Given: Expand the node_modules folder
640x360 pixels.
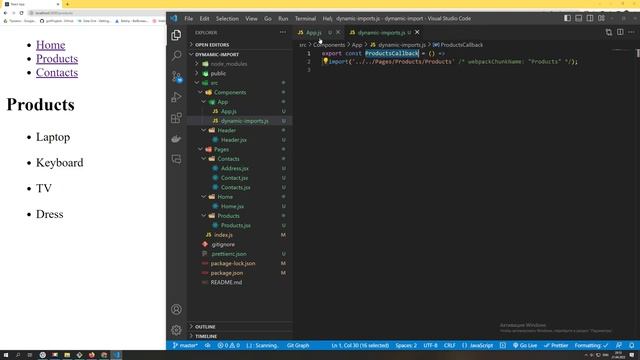Looking at the screenshot, I should [229, 64].
